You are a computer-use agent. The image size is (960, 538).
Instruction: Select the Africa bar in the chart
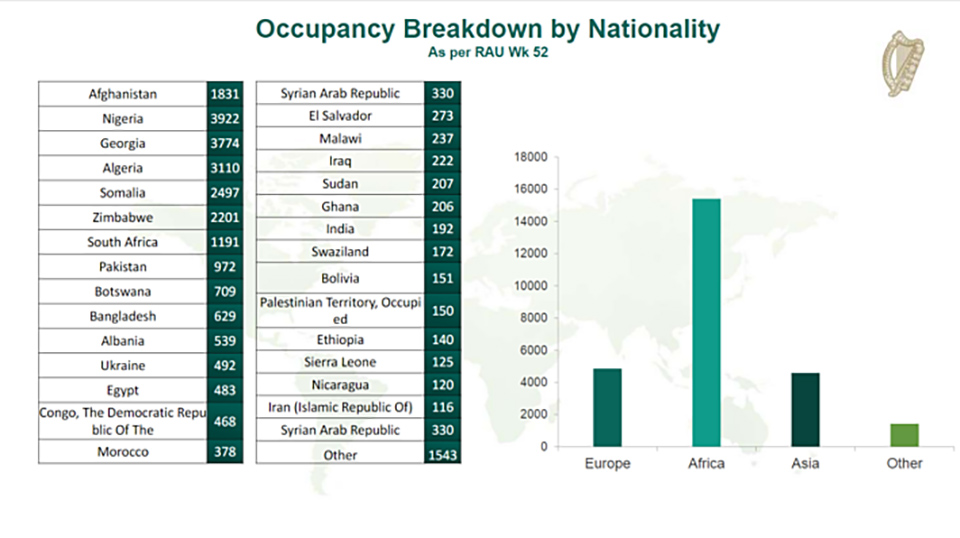pos(706,322)
